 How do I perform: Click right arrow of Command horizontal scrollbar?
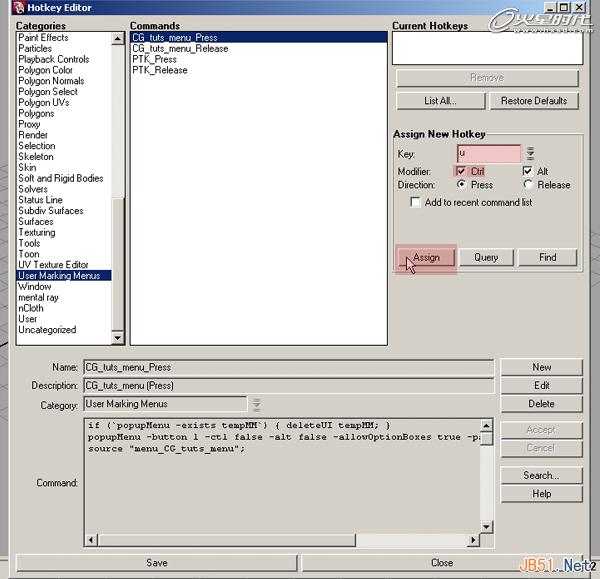[x=474, y=540]
